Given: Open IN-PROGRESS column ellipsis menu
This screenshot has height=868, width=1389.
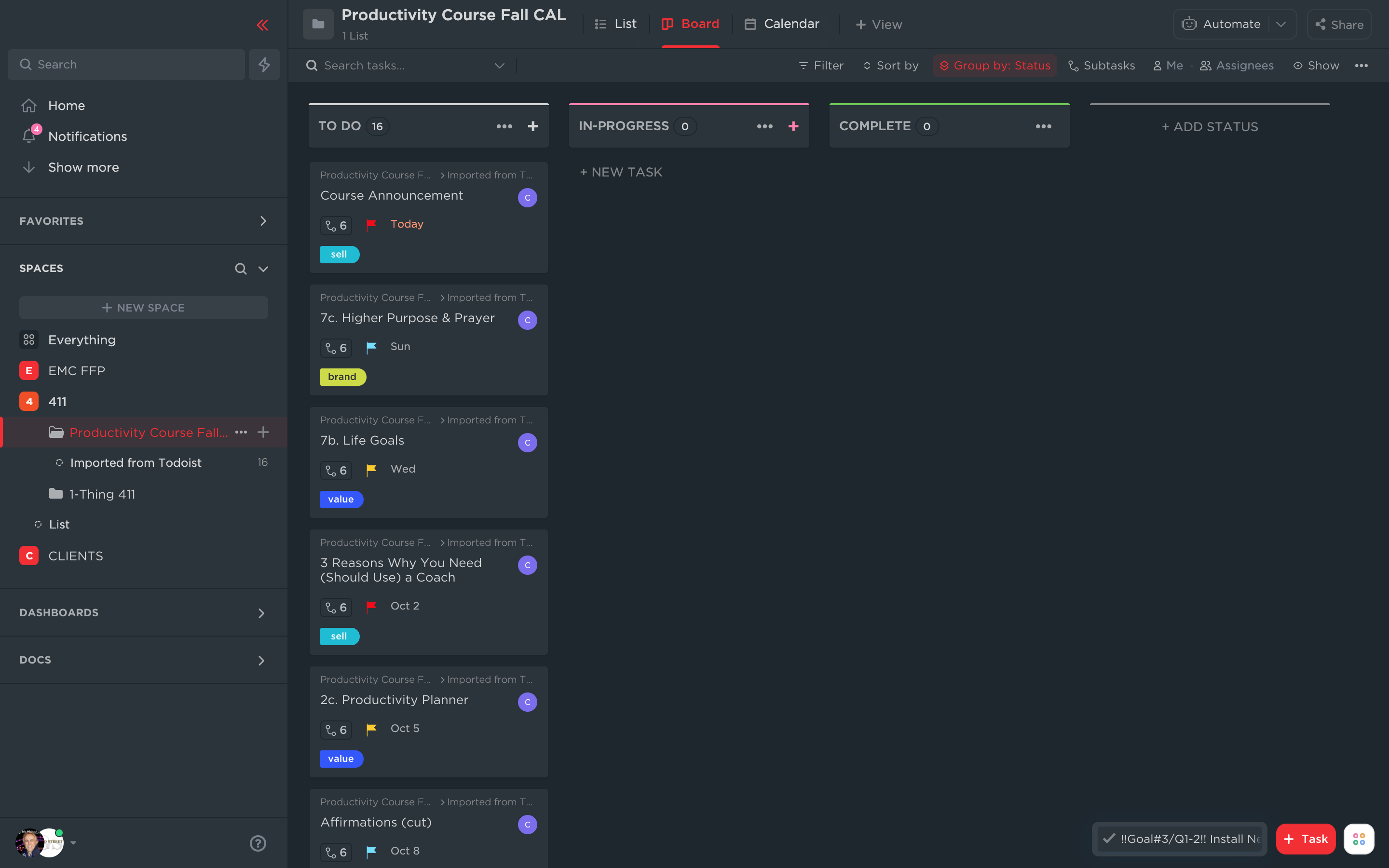Looking at the screenshot, I should pos(764,126).
